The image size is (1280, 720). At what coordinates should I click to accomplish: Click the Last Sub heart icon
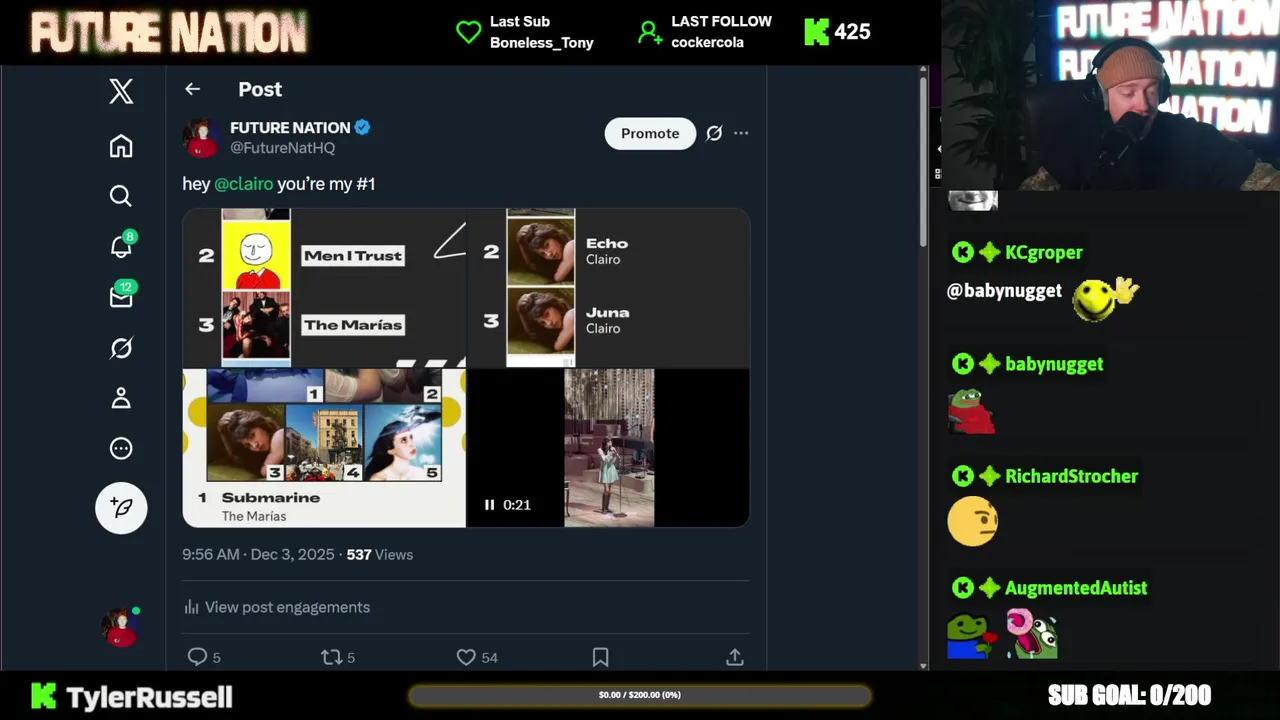468,32
